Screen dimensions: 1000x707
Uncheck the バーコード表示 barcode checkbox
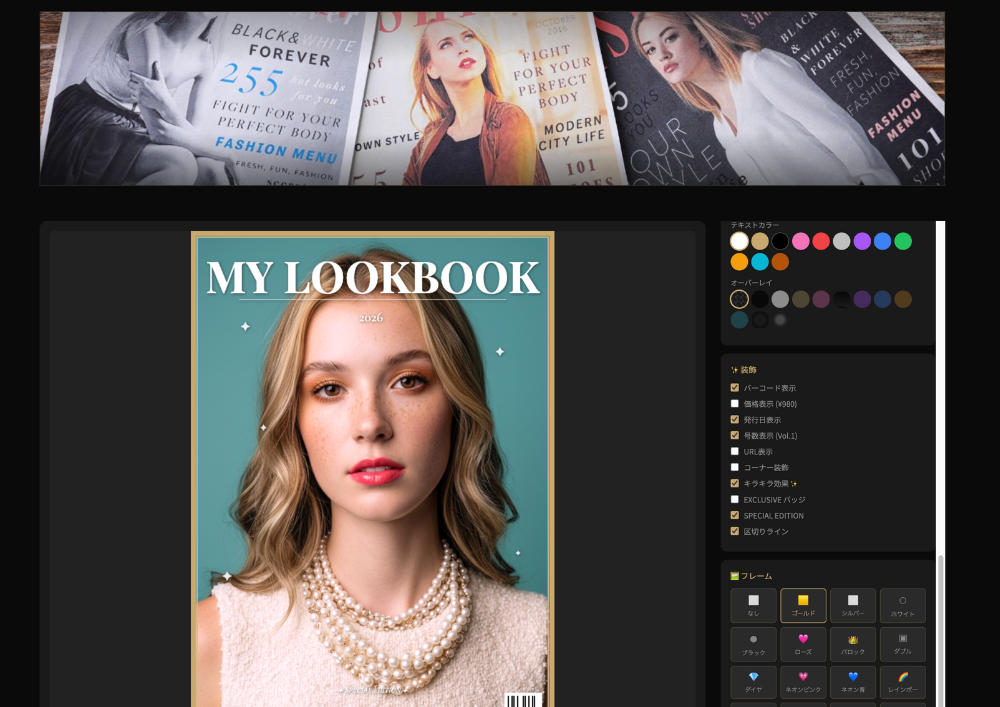(x=735, y=388)
